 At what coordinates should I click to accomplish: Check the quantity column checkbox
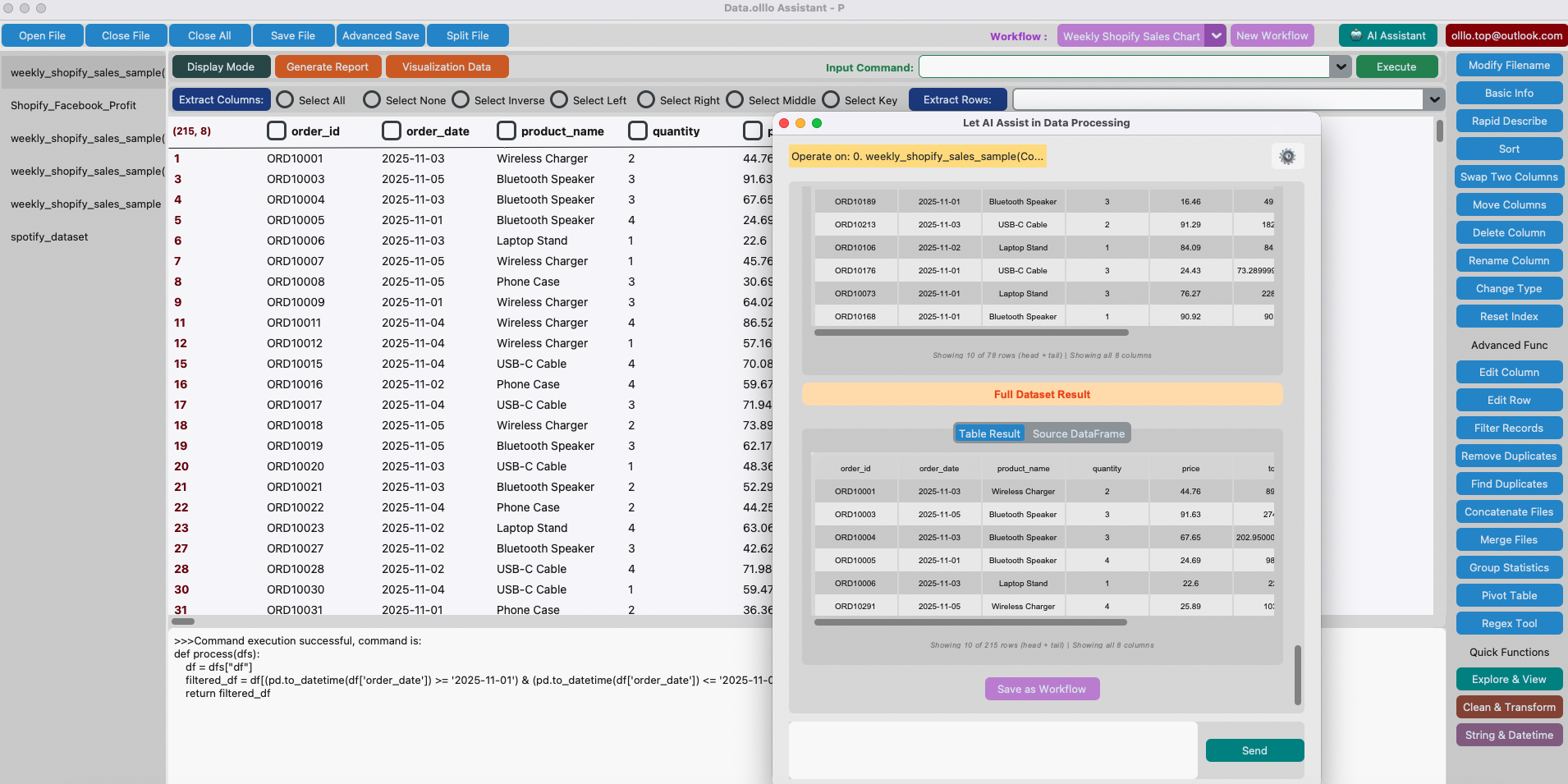tap(638, 131)
